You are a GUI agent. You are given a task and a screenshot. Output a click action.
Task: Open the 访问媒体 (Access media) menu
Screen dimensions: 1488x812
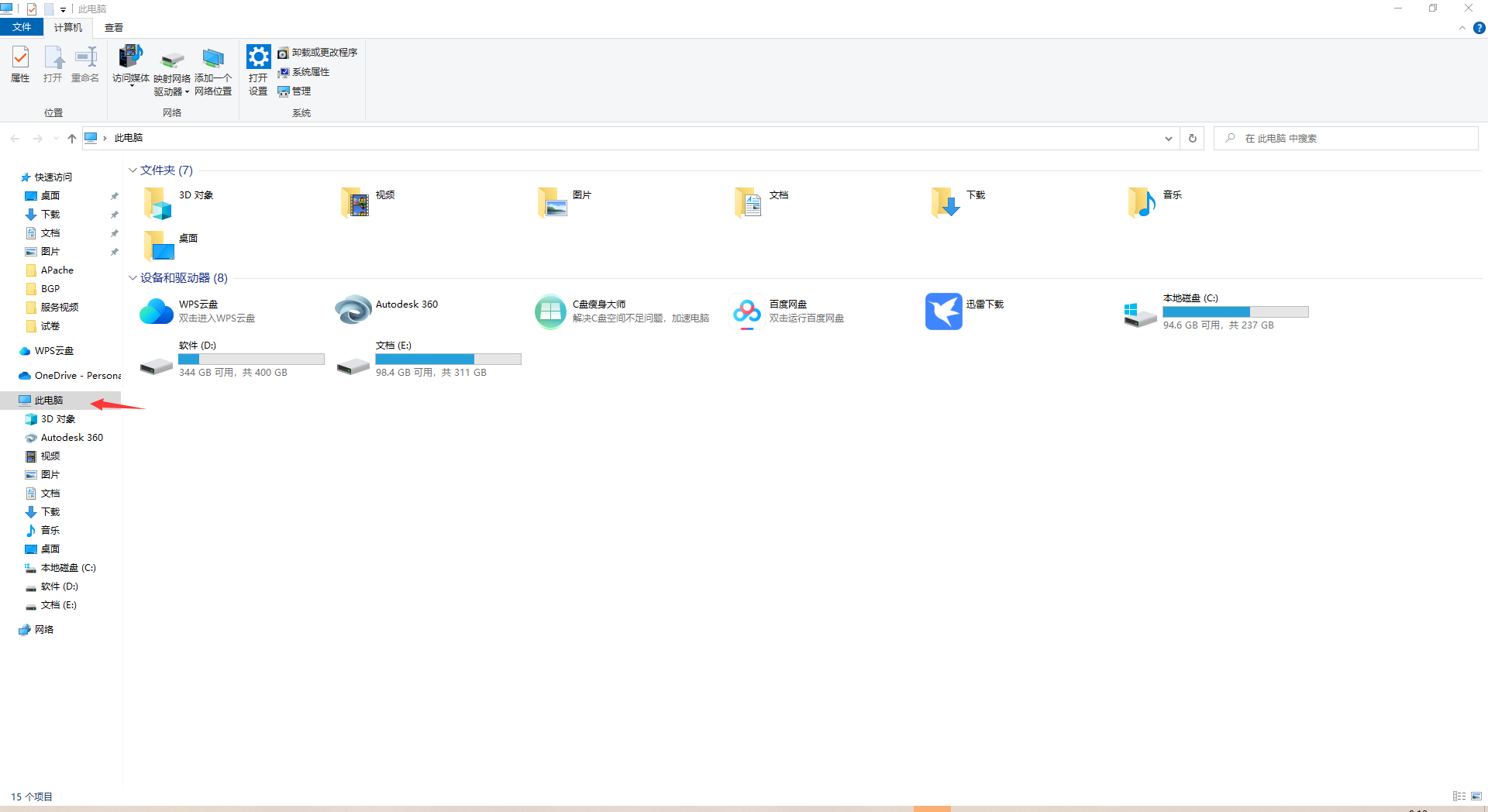(x=131, y=66)
